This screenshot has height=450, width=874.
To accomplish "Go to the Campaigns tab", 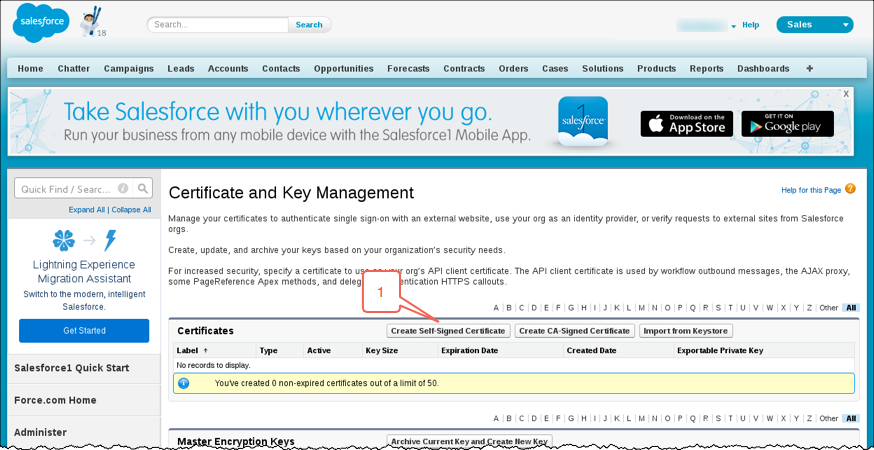I will coord(129,69).
